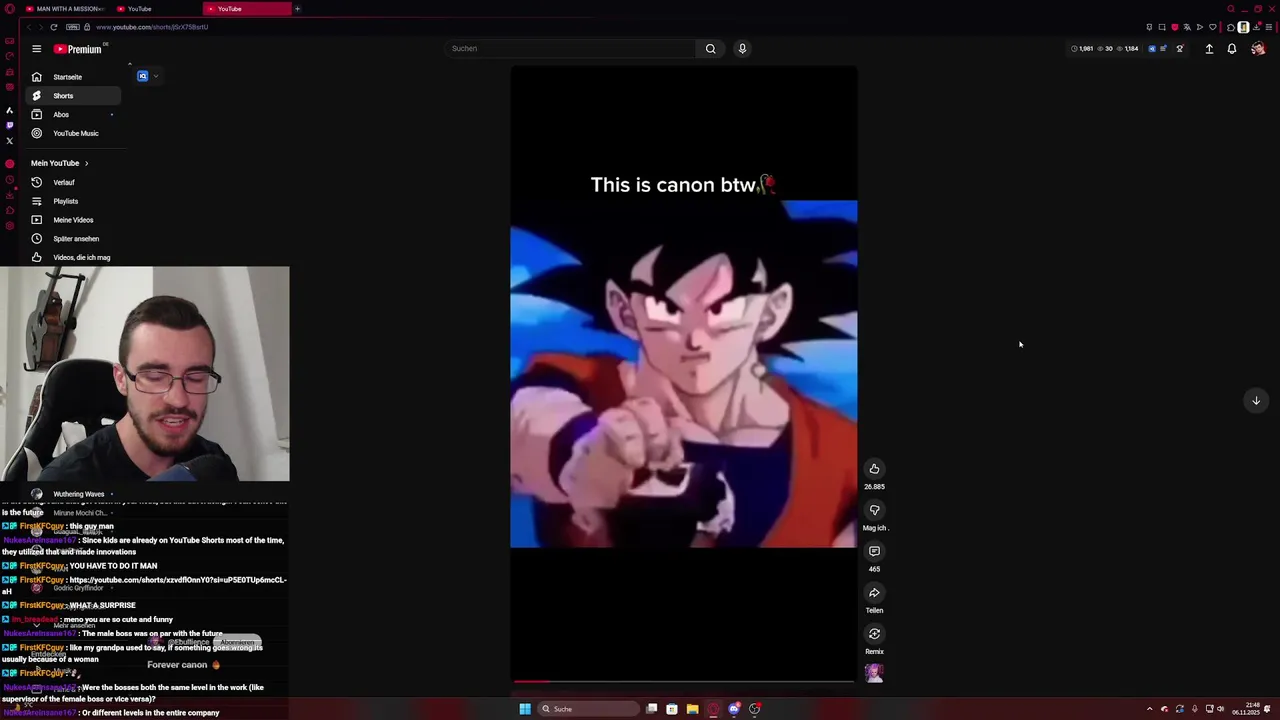
Task: Open the browser easy setup menu icon
Action: (1269, 27)
